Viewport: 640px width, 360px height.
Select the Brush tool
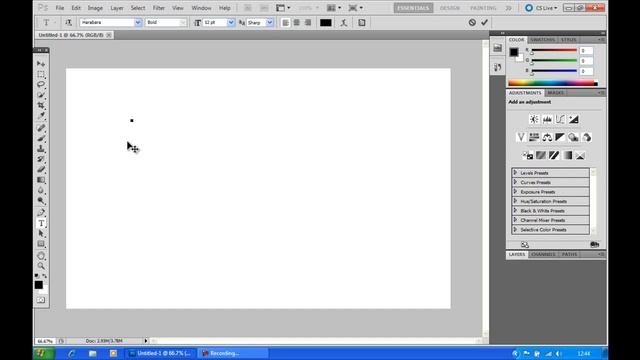(x=41, y=138)
